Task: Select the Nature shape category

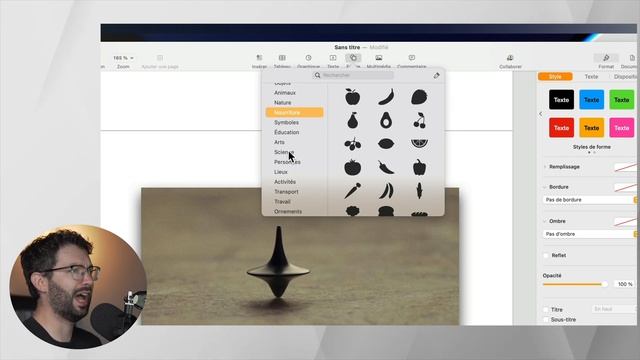Action: pyautogui.click(x=283, y=103)
